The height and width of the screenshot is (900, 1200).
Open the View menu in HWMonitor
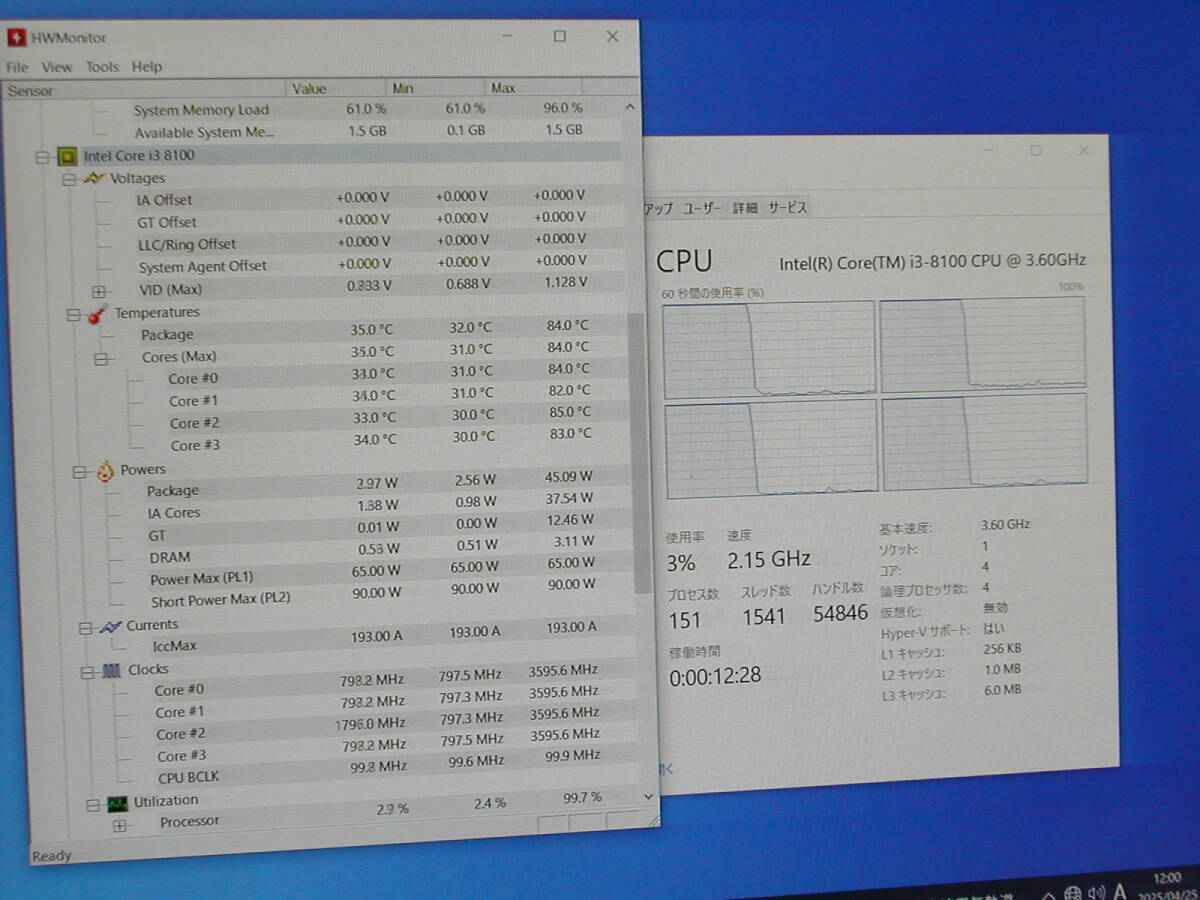(x=57, y=67)
